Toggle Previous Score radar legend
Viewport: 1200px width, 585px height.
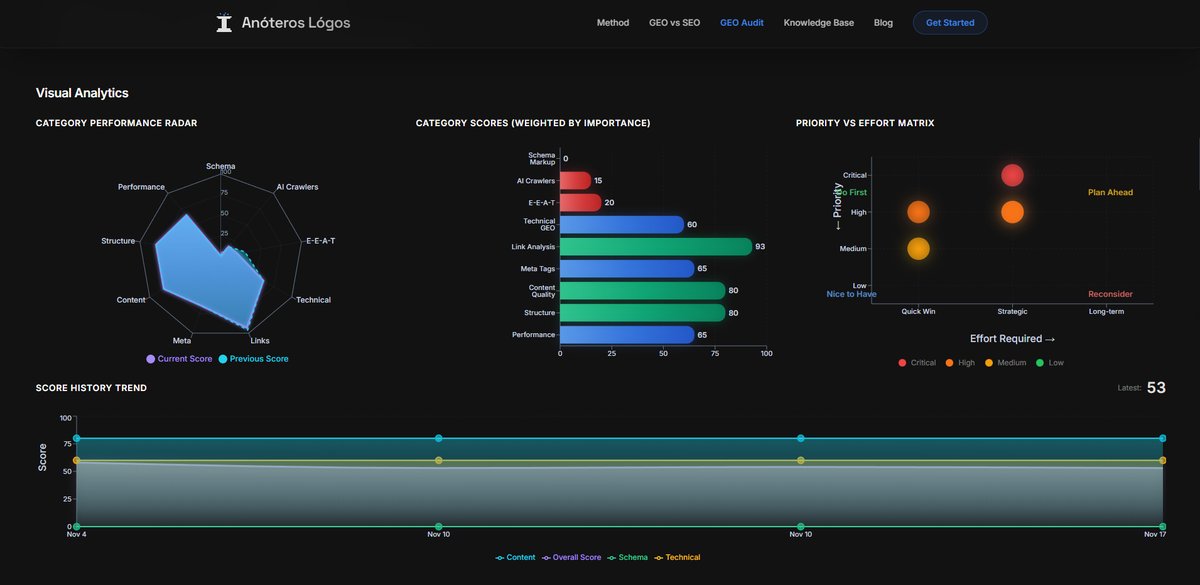pyautogui.click(x=253, y=359)
